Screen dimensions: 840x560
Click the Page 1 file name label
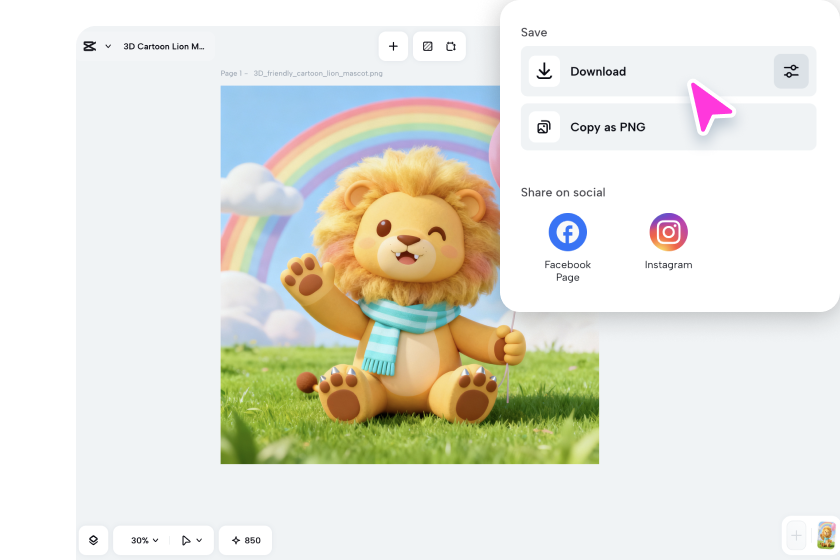tap(302, 73)
